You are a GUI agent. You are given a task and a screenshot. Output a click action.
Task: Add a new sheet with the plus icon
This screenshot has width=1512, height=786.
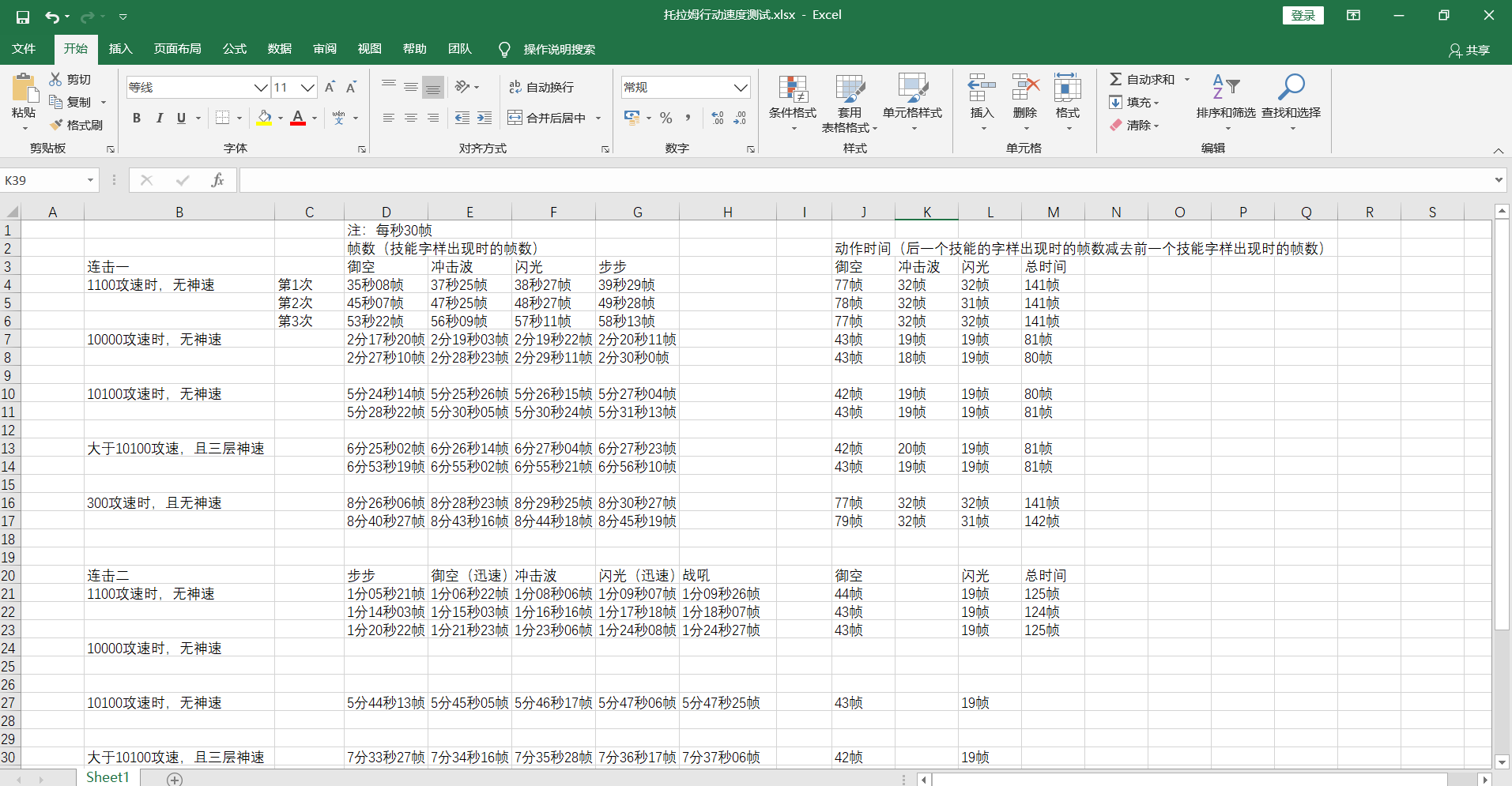(175, 779)
